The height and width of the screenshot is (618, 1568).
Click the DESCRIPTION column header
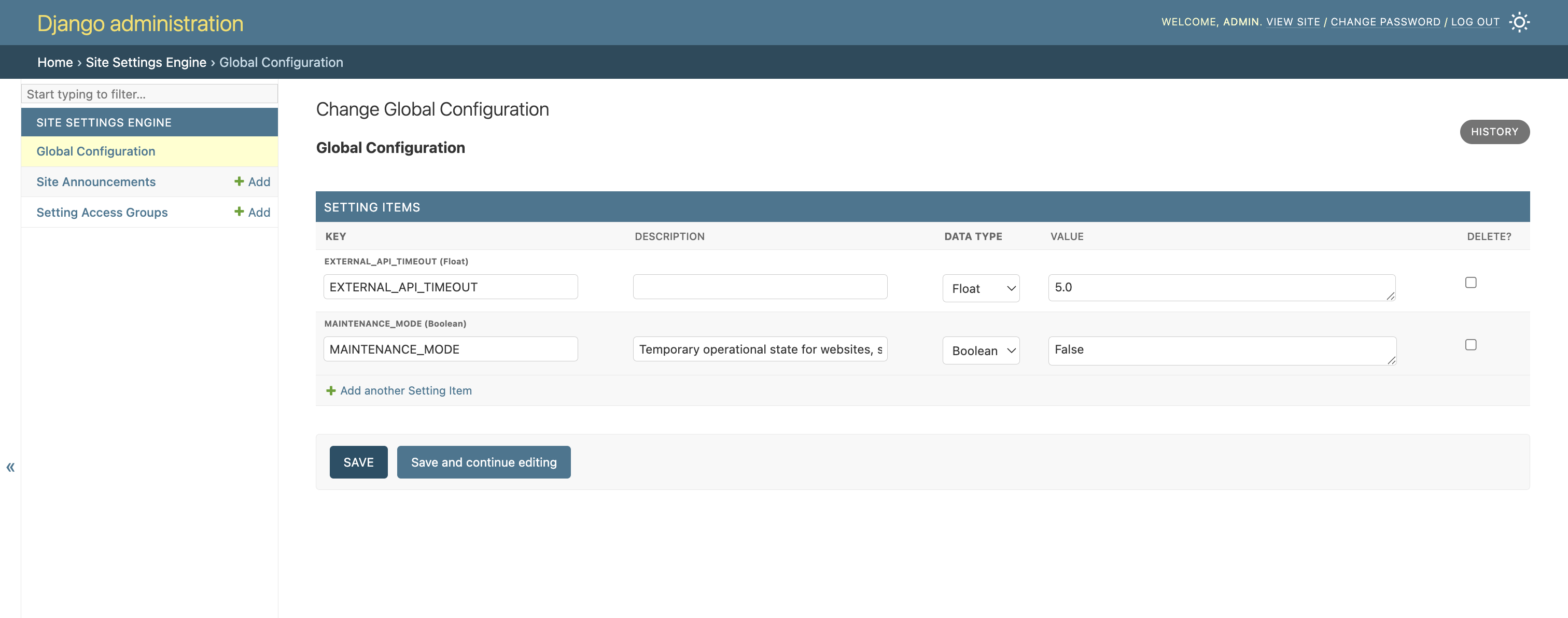coord(669,236)
